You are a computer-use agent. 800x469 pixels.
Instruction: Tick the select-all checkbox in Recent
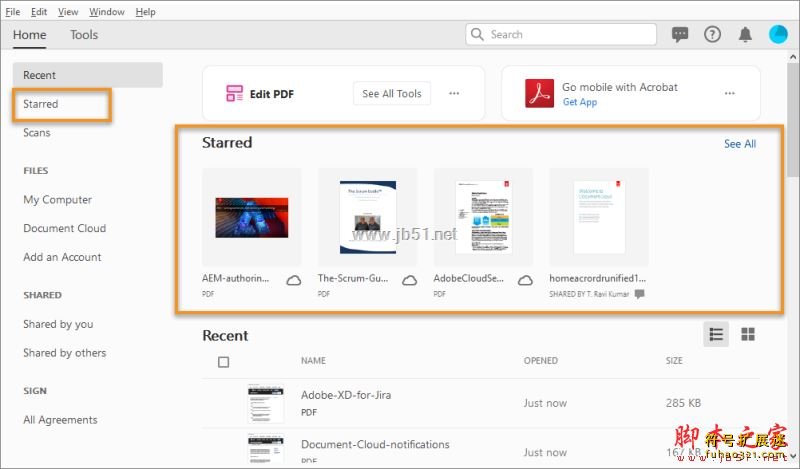point(223,362)
